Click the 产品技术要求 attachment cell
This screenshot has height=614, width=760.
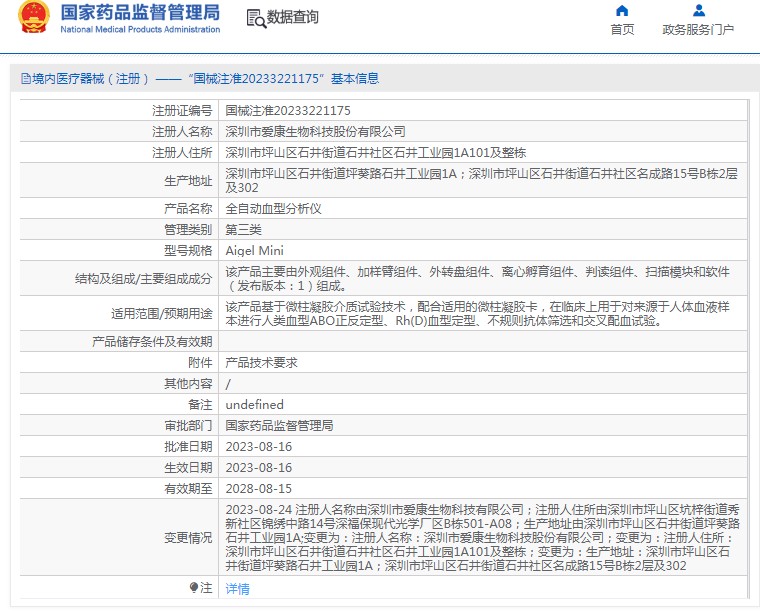point(261,363)
